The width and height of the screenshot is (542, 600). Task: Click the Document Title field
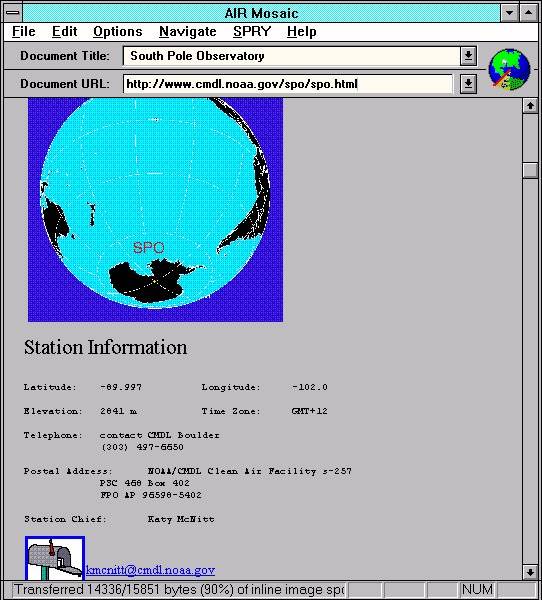click(291, 56)
